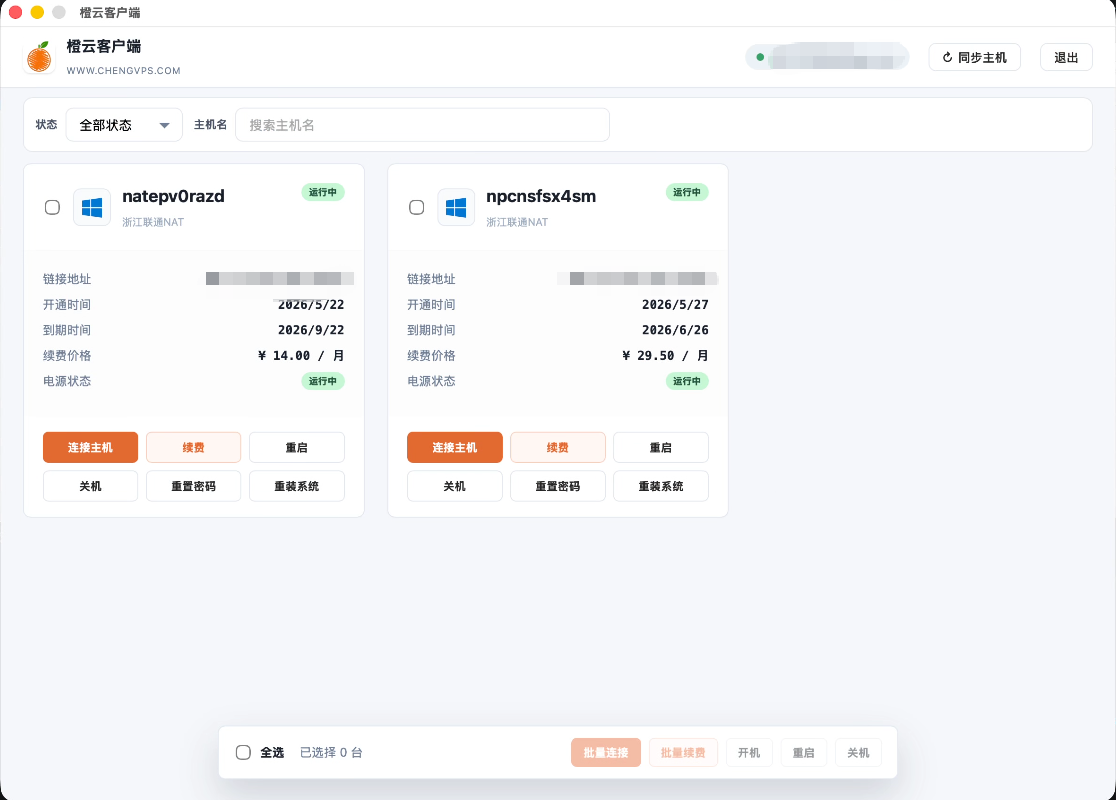The height and width of the screenshot is (800, 1116).
Task: Tick the checkbox on natepv0razd card
Action: coord(52,207)
